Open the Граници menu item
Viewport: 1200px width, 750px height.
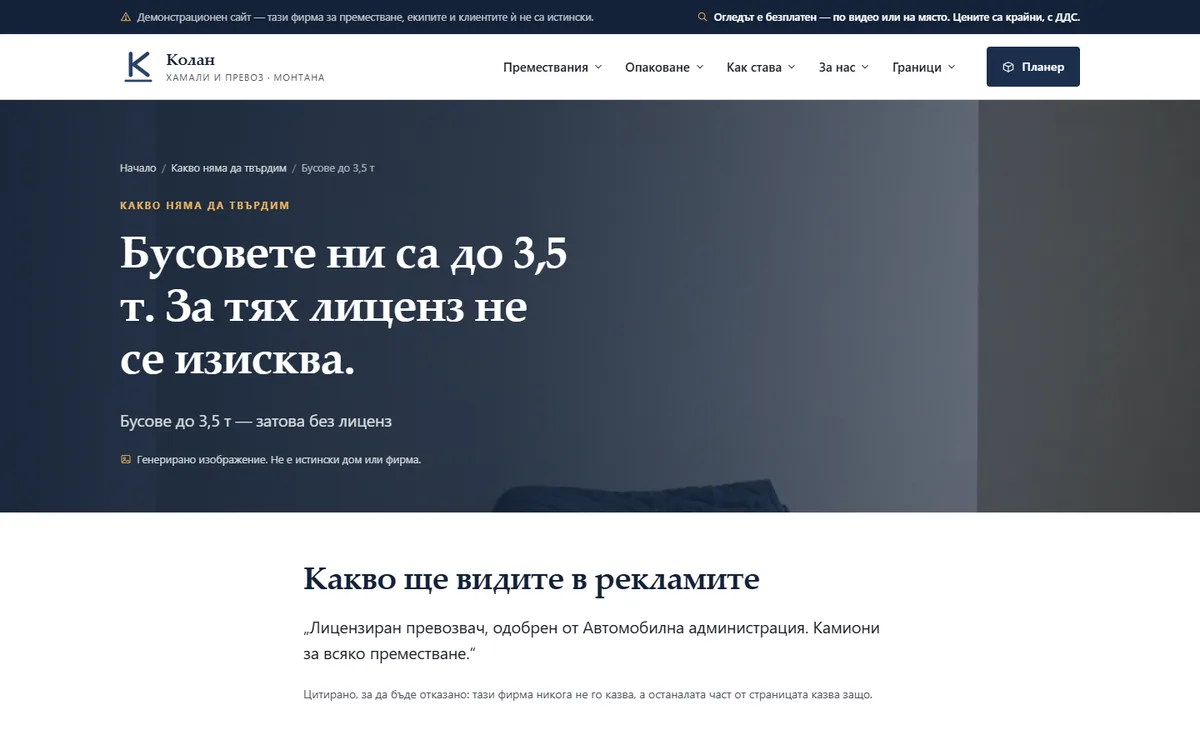pos(924,67)
